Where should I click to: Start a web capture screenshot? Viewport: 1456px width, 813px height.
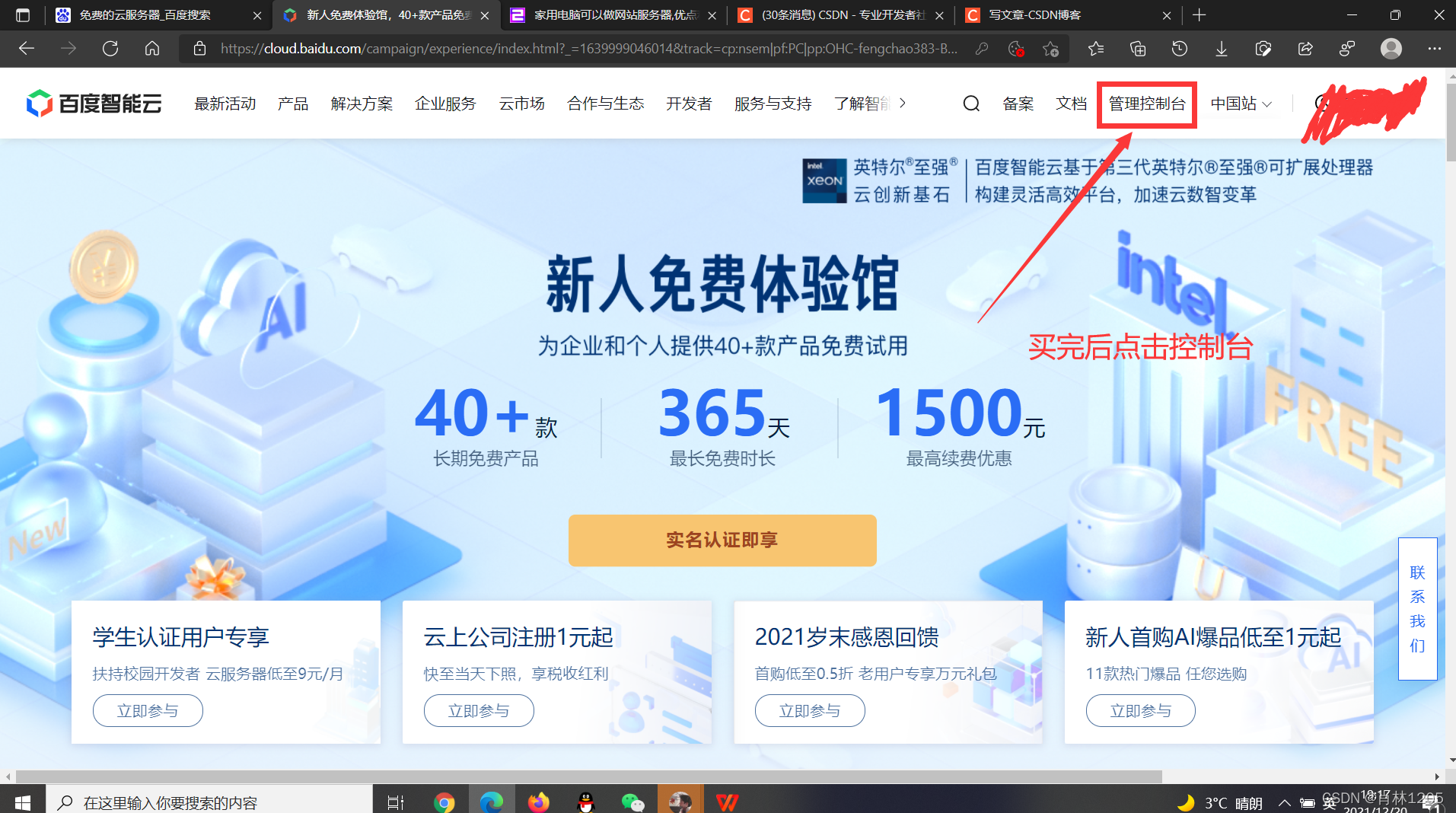click(1263, 49)
